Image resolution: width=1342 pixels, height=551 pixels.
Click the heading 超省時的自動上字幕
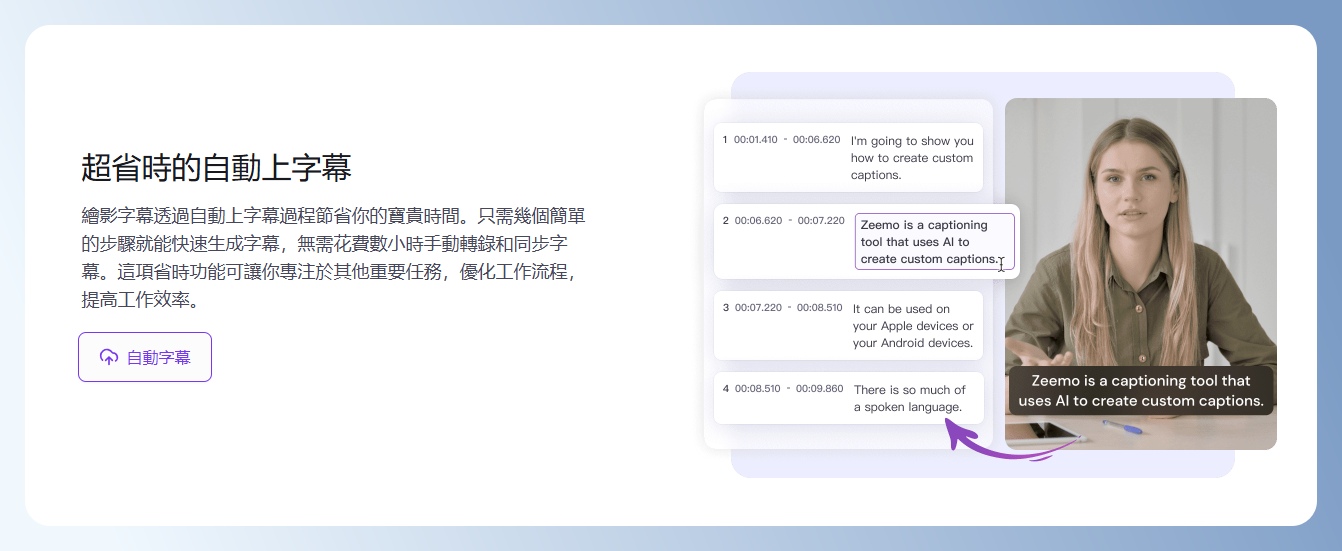(x=216, y=168)
